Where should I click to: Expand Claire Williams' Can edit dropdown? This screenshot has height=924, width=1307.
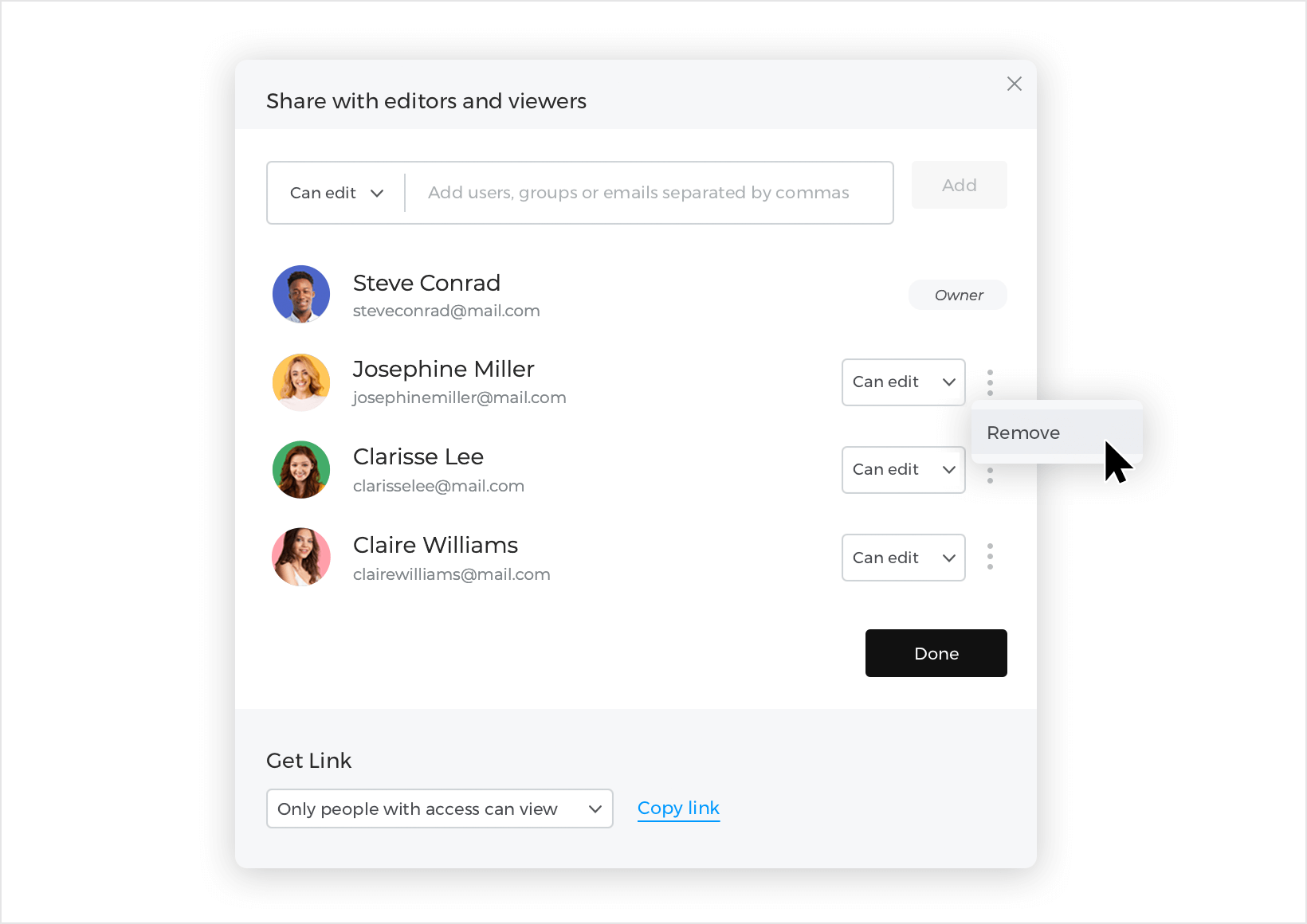point(904,558)
